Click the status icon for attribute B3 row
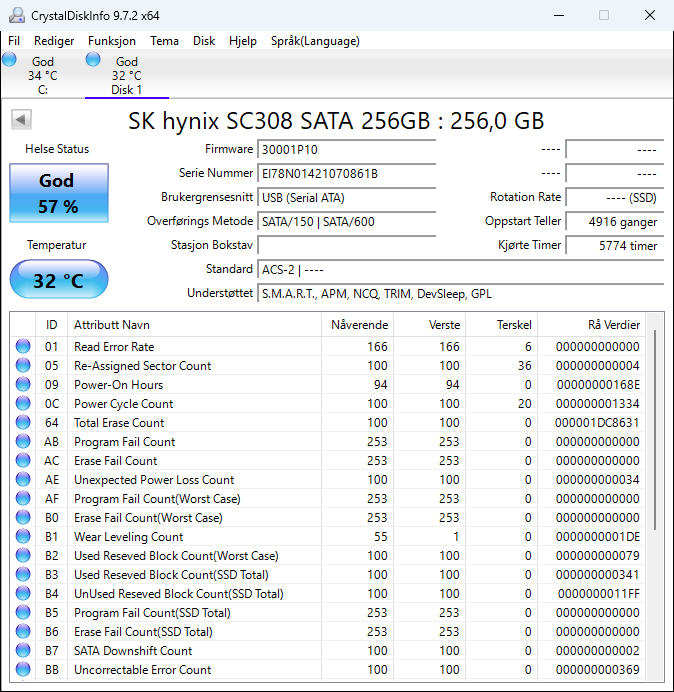This screenshot has width=674, height=692. (x=23, y=574)
